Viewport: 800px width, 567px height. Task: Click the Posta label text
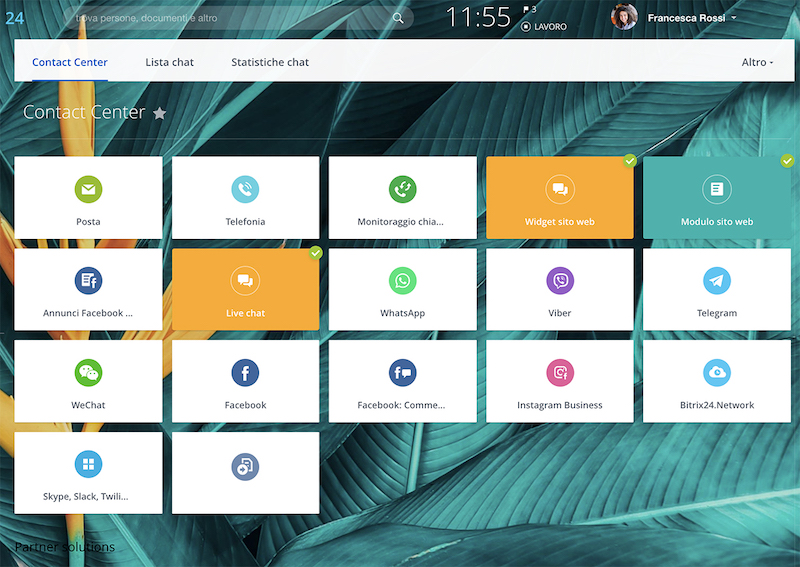click(88, 221)
